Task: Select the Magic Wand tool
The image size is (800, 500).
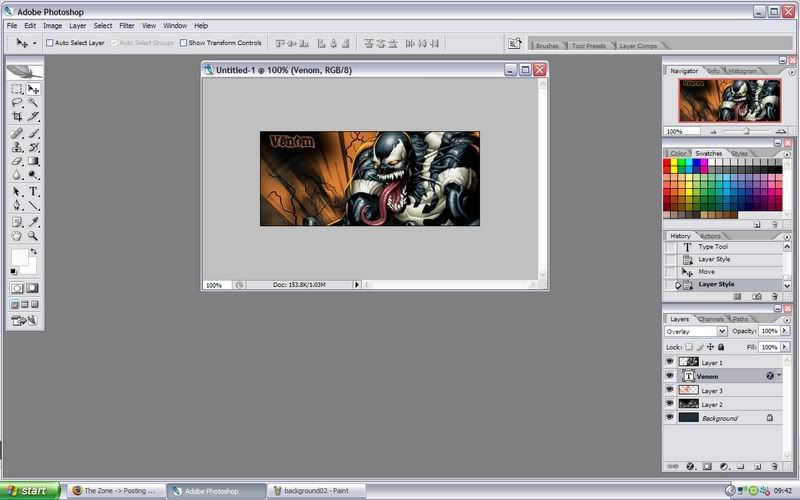Action: (x=33, y=103)
